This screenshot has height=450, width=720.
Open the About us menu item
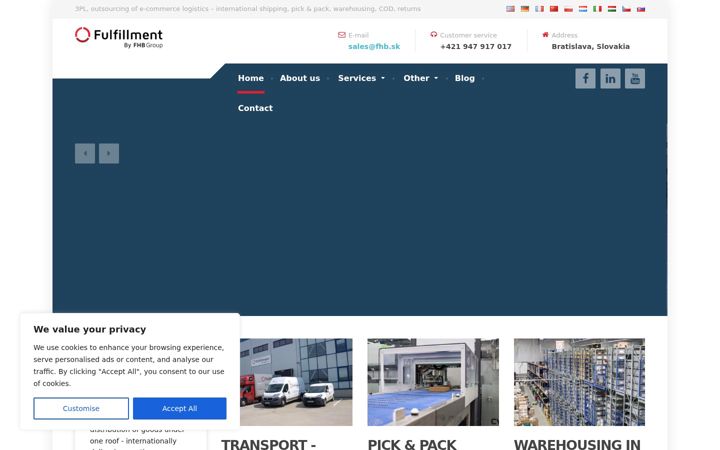(300, 79)
